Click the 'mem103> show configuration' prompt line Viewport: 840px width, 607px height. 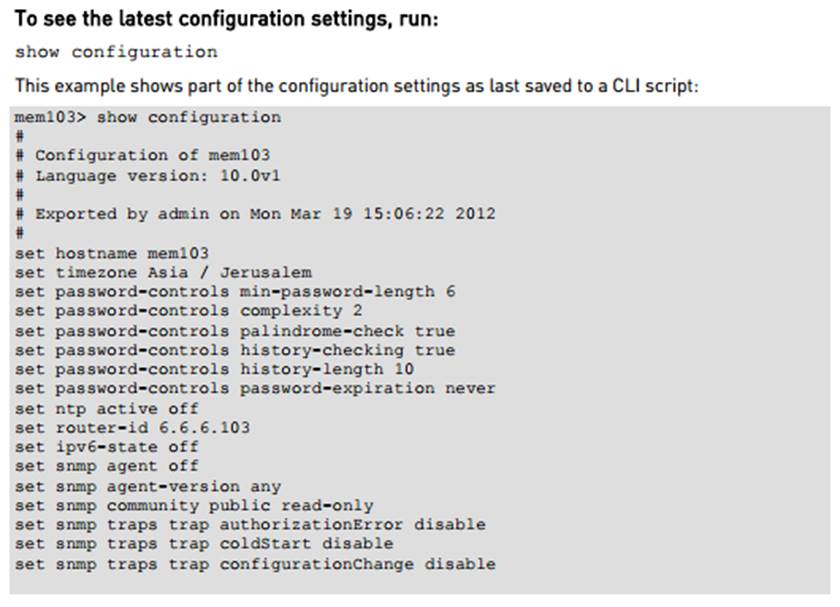[148, 118]
